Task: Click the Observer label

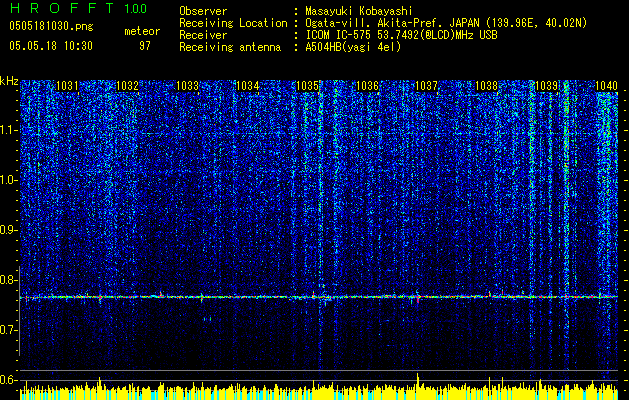Action: (x=203, y=11)
